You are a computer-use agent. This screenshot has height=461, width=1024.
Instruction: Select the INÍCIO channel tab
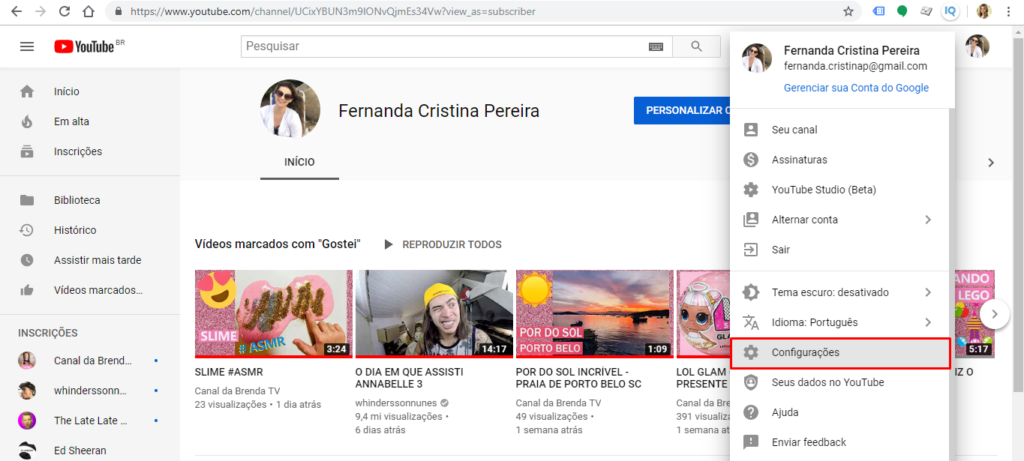point(299,163)
